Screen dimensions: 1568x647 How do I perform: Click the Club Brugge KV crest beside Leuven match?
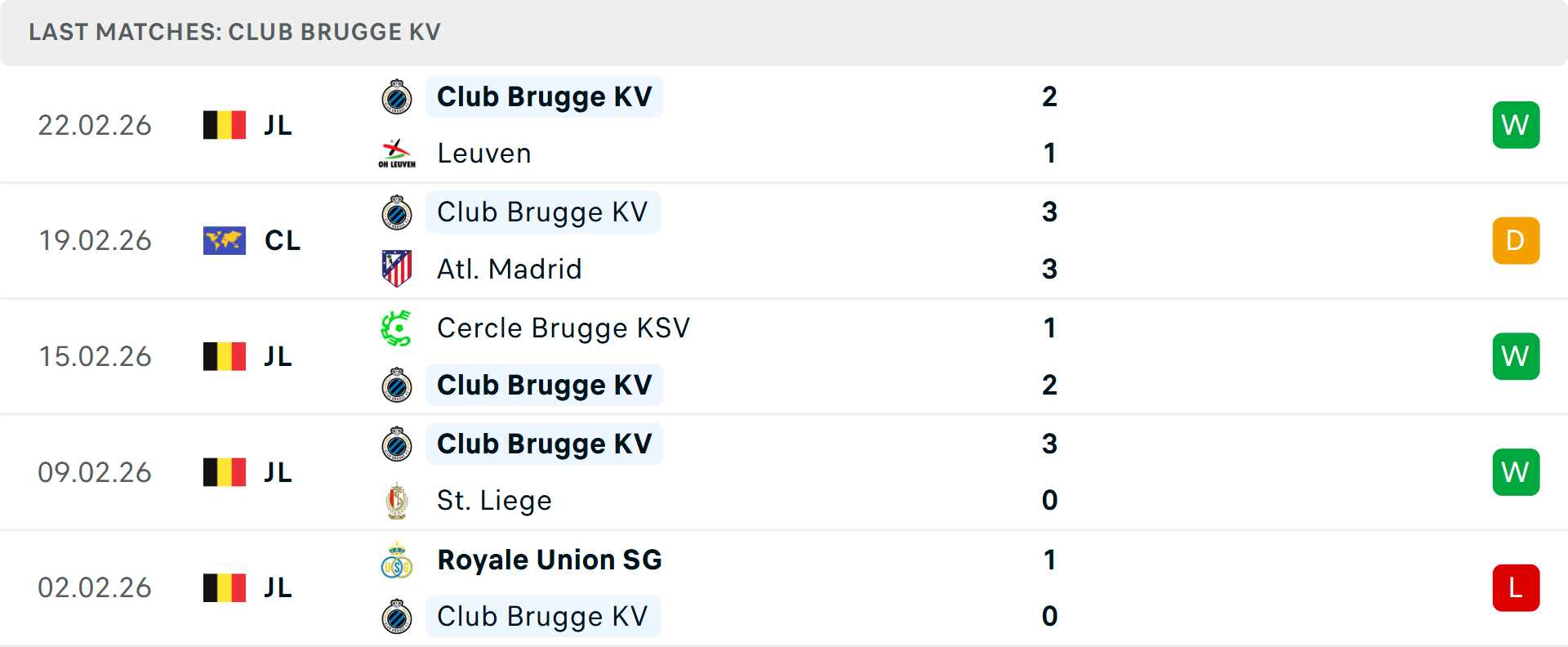coord(398,96)
